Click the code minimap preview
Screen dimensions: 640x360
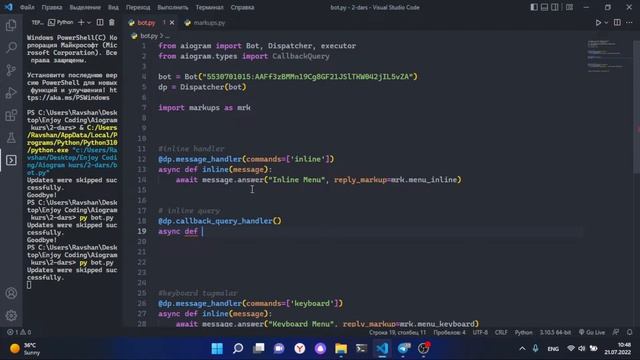point(607,57)
